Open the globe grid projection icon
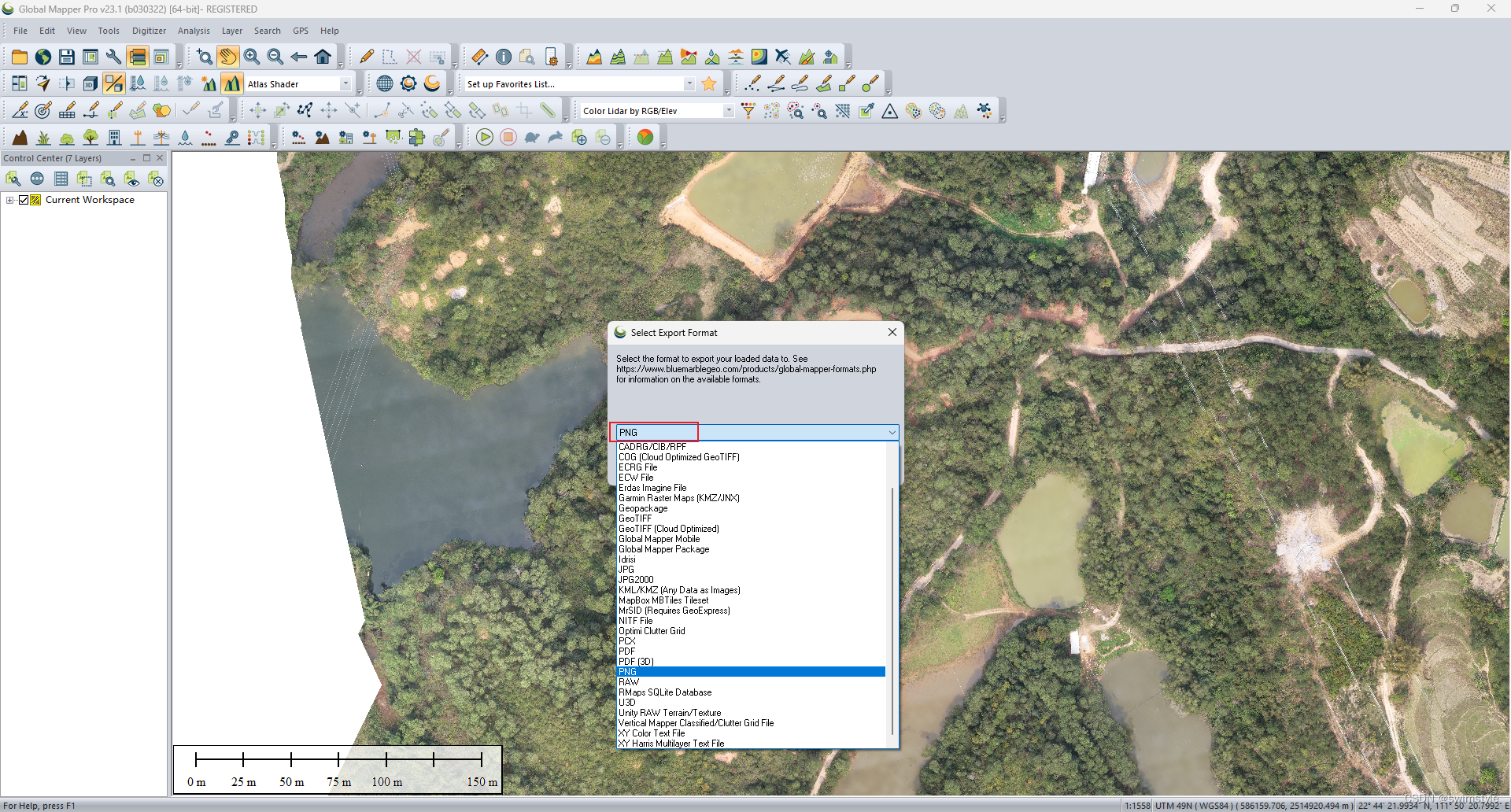Viewport: 1511px width, 812px height. pyautogui.click(x=385, y=83)
